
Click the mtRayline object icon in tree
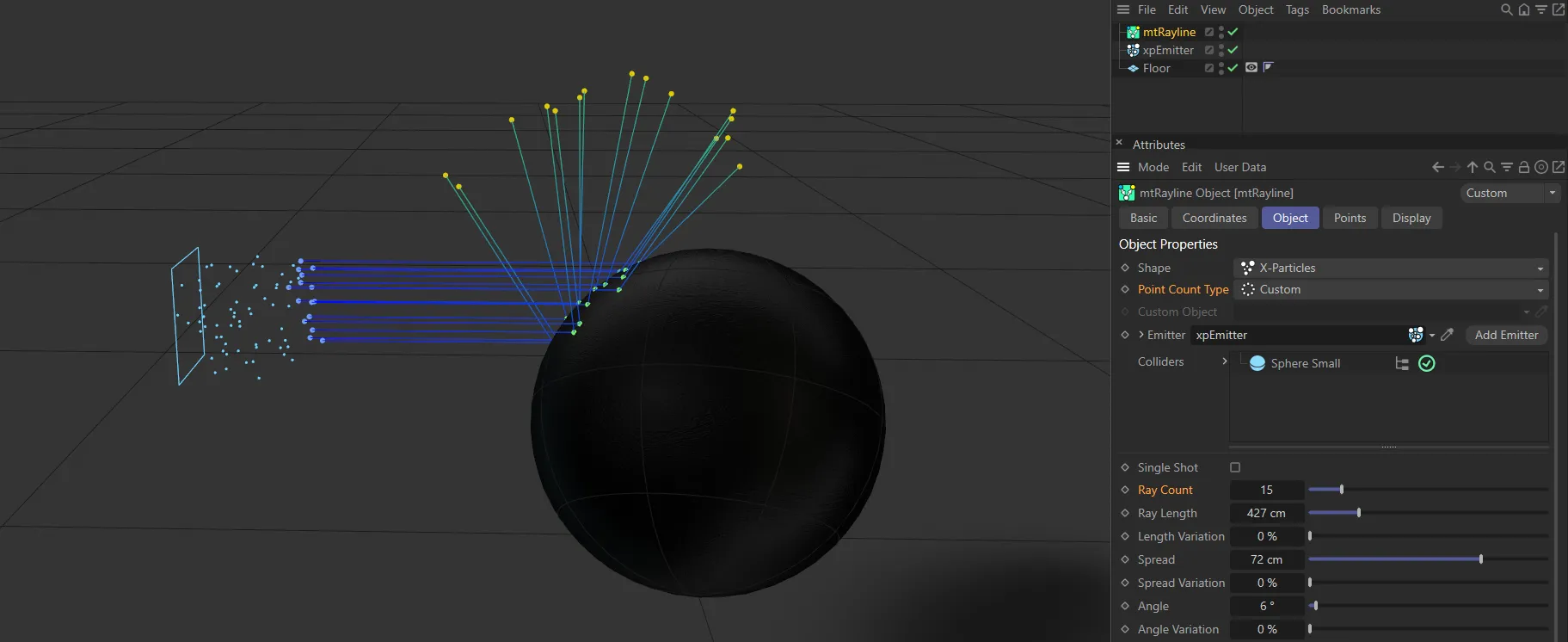1134,32
